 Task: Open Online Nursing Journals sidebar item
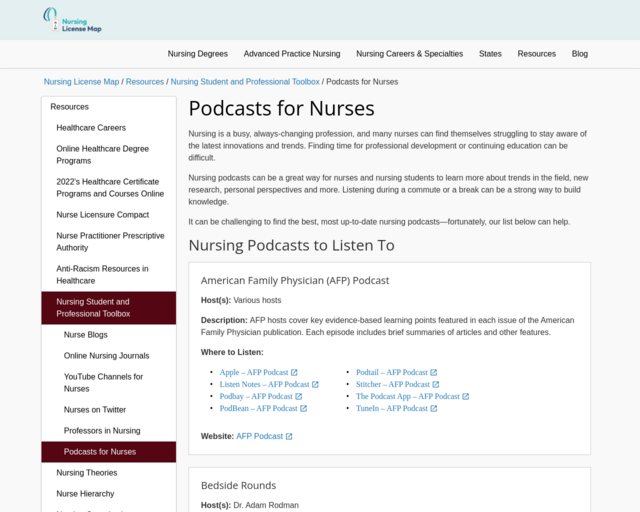tap(109, 356)
